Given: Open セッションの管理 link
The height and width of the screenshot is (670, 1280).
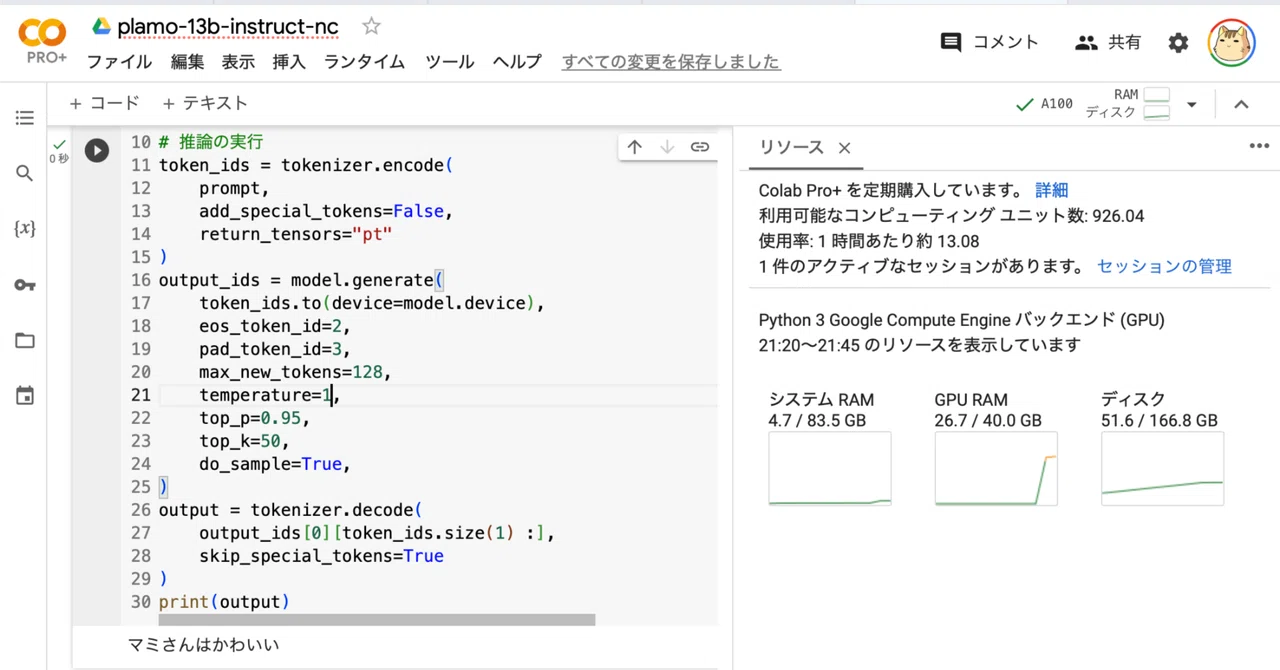Looking at the screenshot, I should pos(1164,267).
